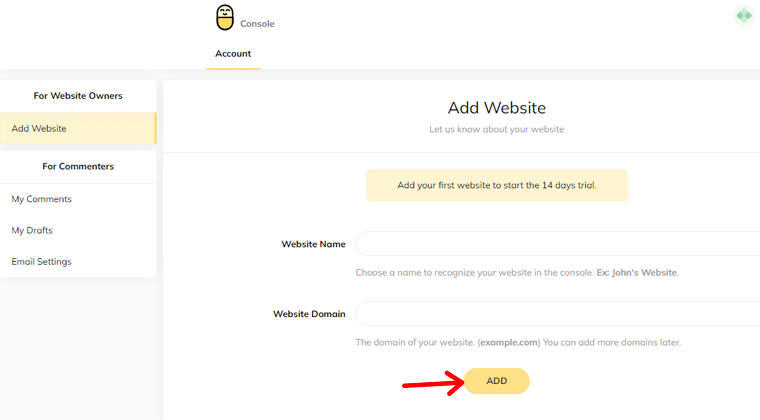Open the user avatar icon
The image size is (760, 420).
[x=744, y=16]
